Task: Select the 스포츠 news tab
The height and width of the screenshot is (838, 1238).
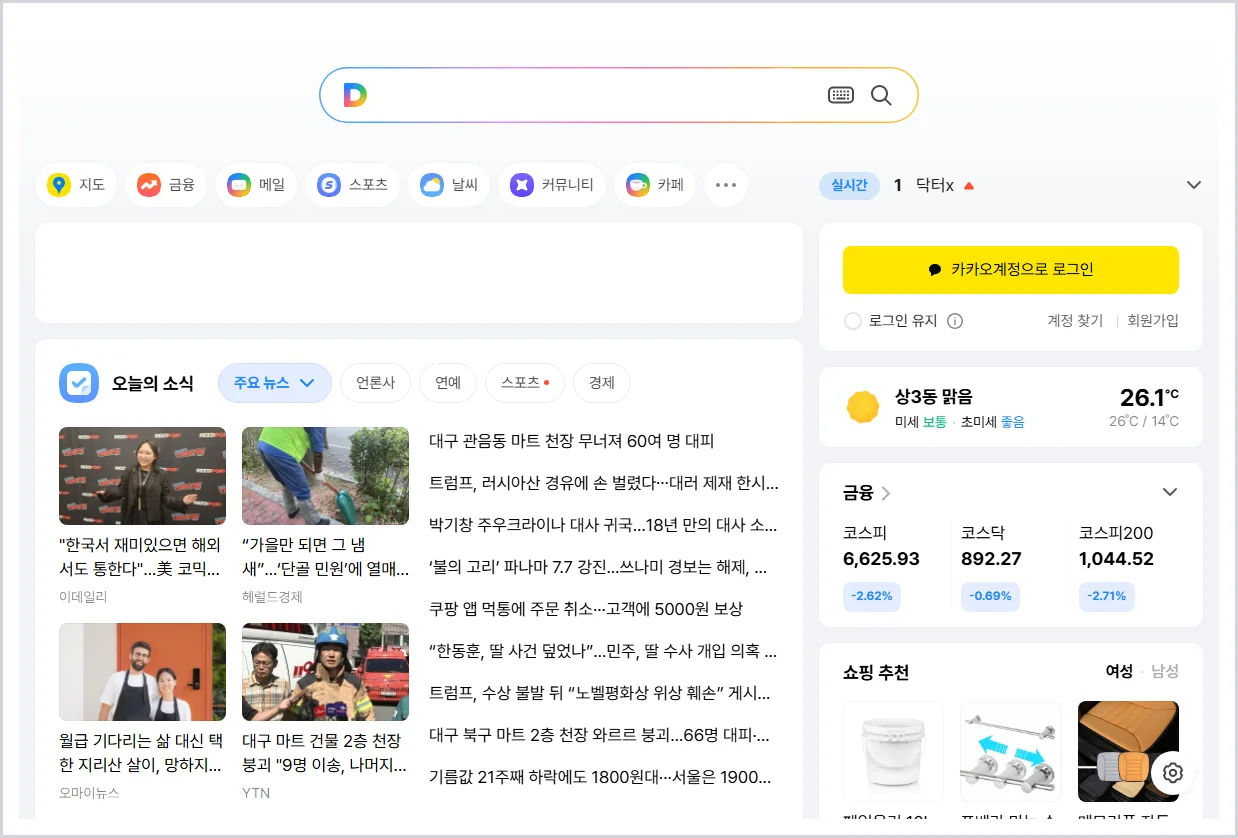Action: pos(525,383)
